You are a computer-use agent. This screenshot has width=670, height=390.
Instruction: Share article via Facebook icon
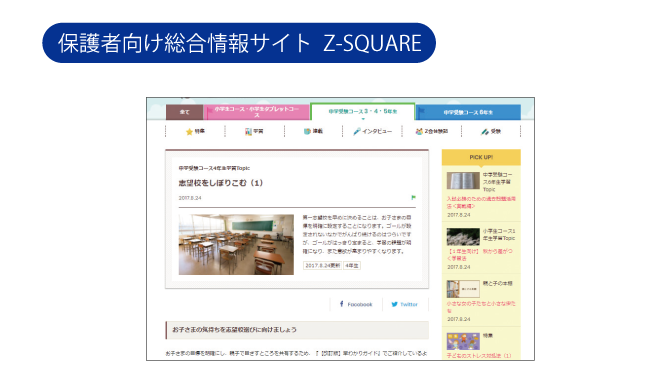tap(341, 304)
